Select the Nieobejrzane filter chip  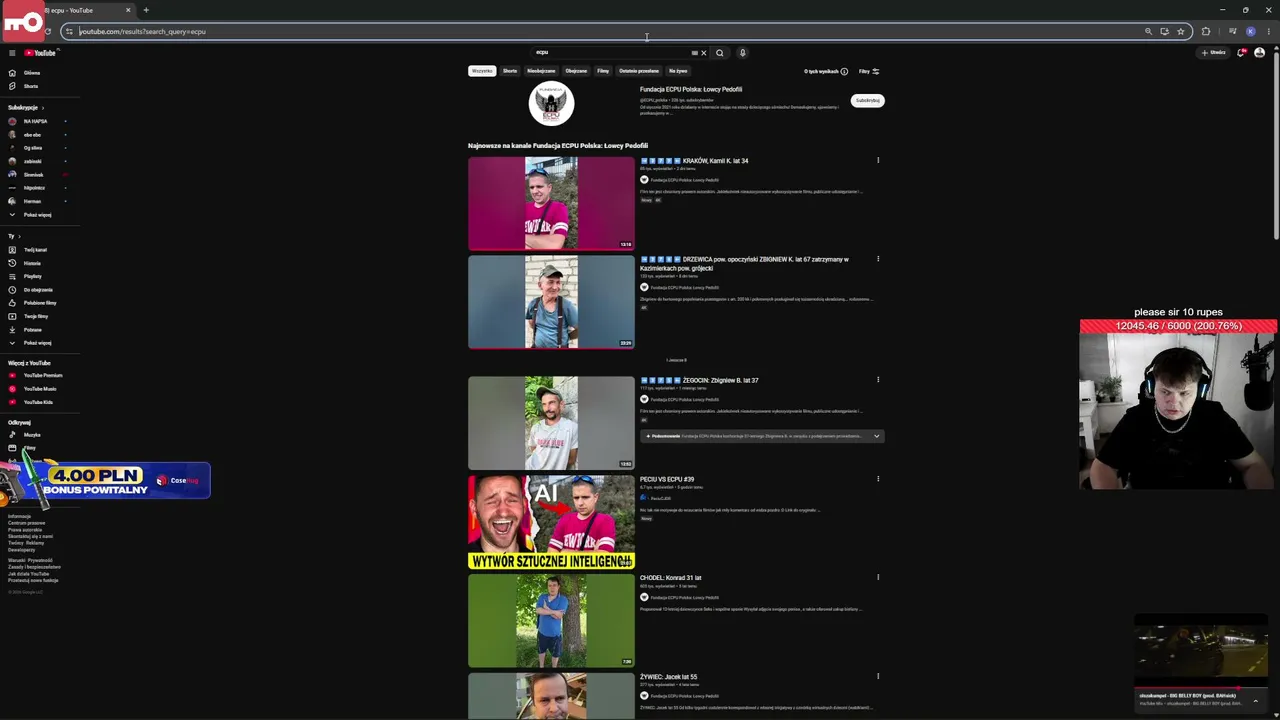[x=541, y=71]
